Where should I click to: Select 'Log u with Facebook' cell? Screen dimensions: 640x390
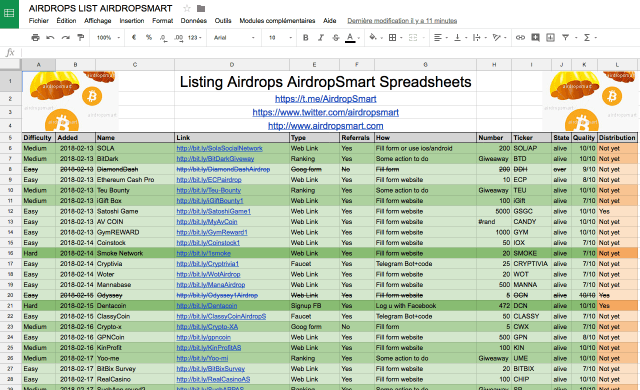click(425, 306)
